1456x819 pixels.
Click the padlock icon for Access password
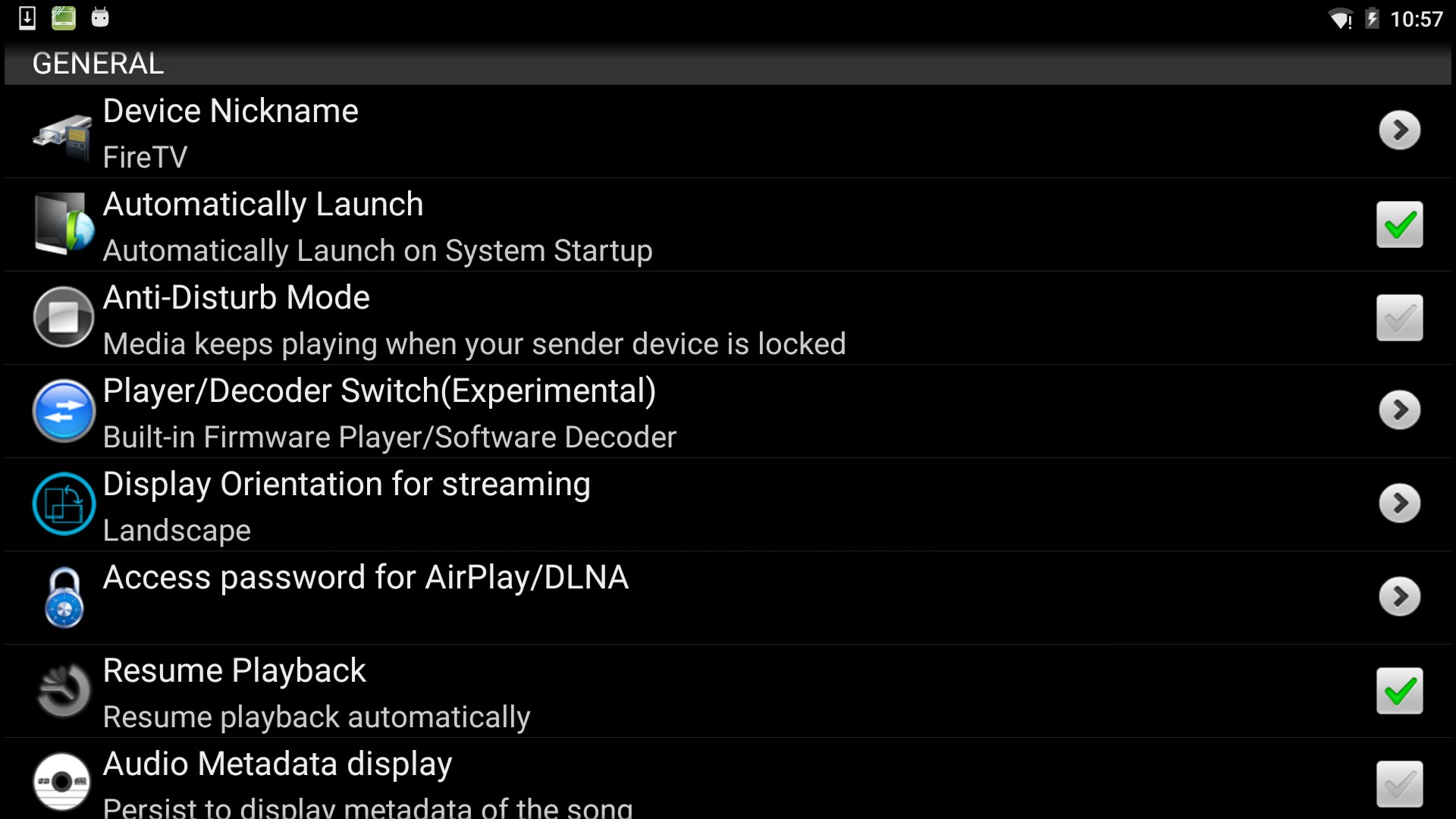tap(64, 598)
